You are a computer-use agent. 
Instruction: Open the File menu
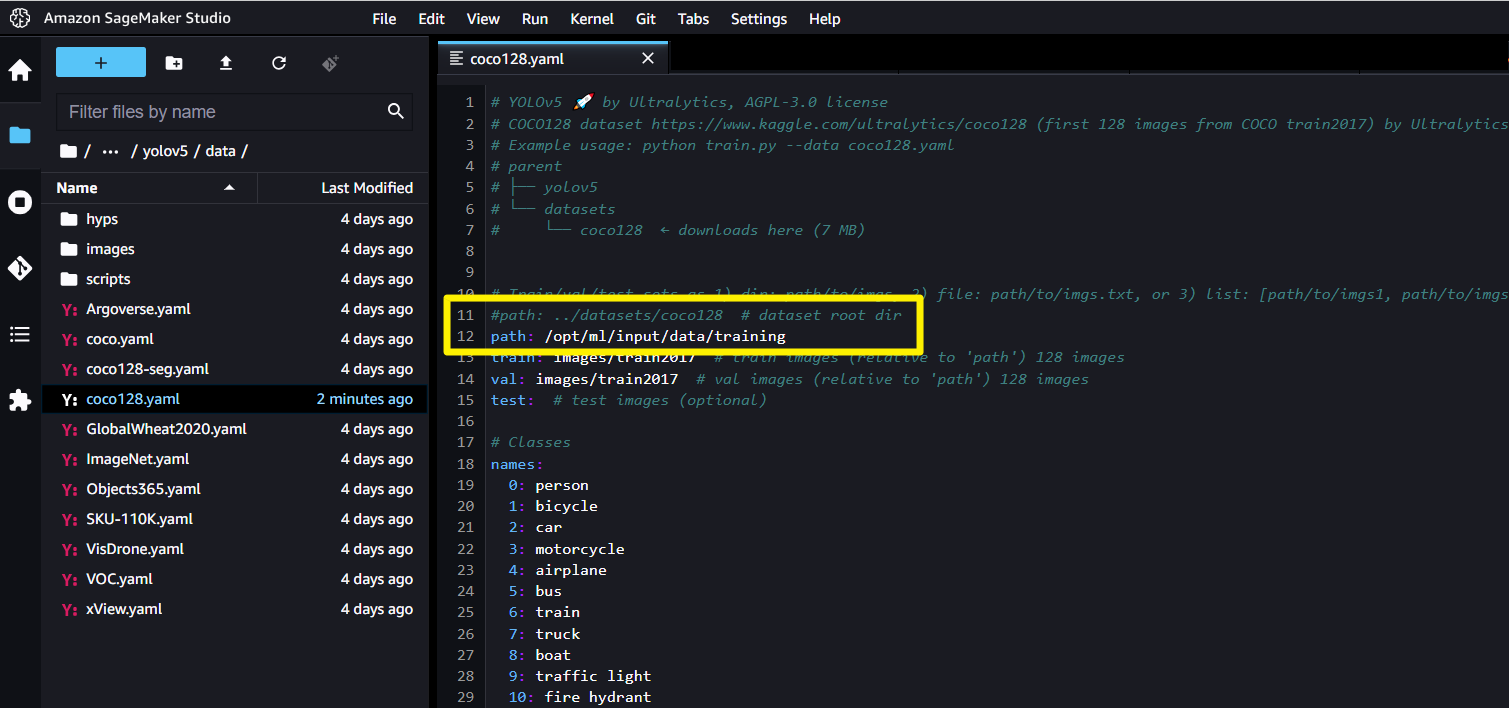click(384, 19)
